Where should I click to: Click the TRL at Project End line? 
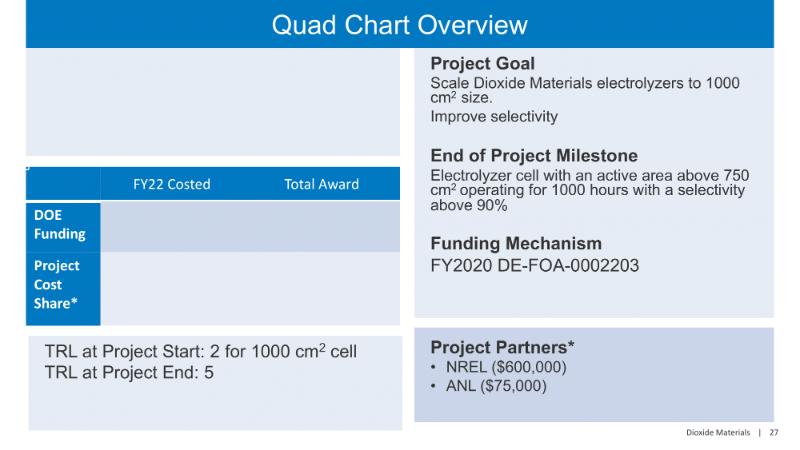click(129, 373)
